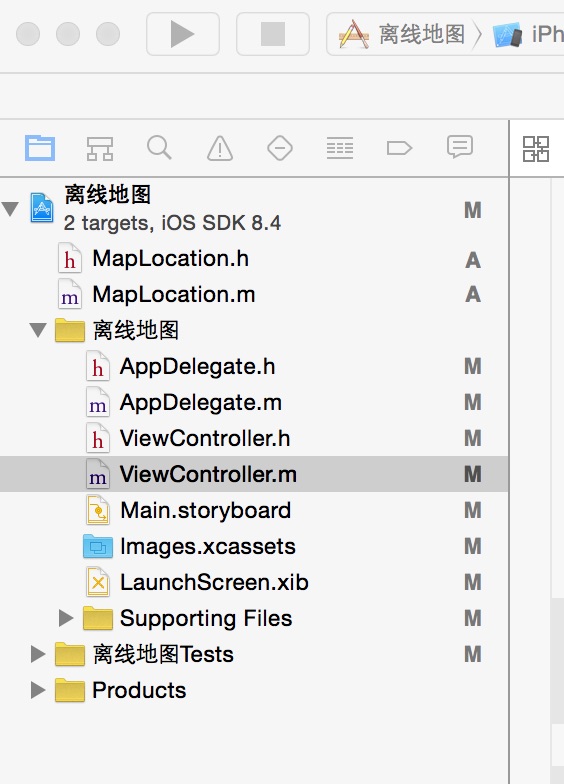Viewport: 564px width, 784px height.
Task: Show the Report navigator speech bubble
Action: click(x=460, y=147)
